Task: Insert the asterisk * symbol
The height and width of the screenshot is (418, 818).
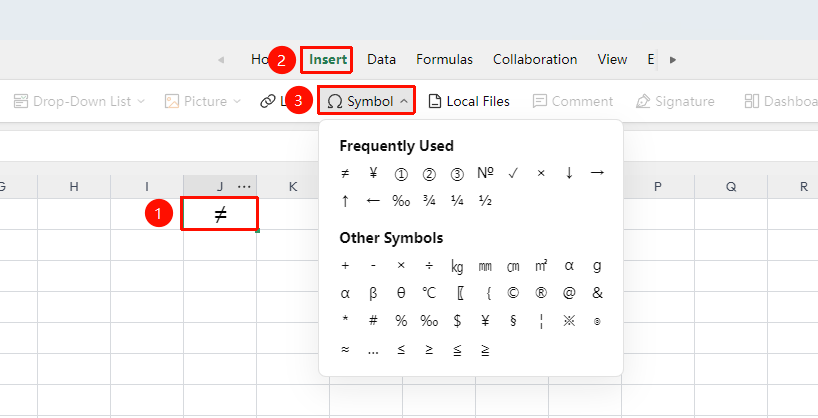Action: tap(345, 319)
